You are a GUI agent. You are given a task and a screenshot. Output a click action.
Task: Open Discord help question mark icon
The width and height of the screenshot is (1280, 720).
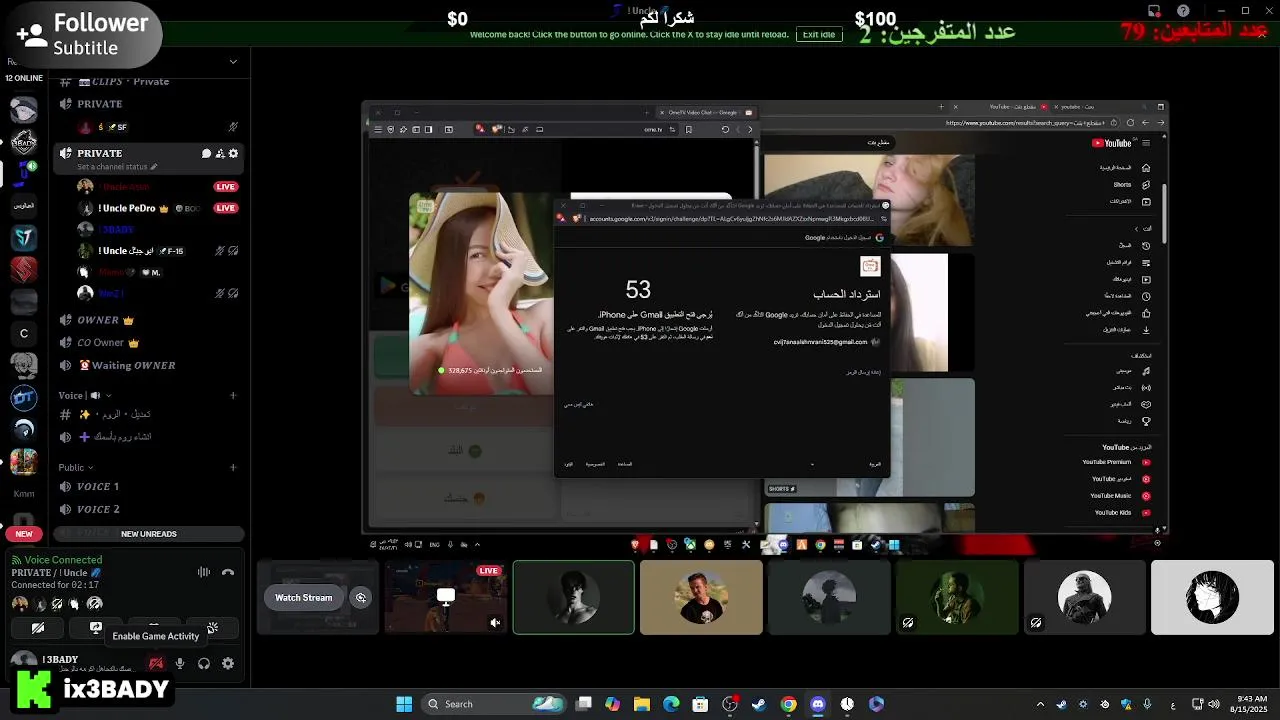1184,11
